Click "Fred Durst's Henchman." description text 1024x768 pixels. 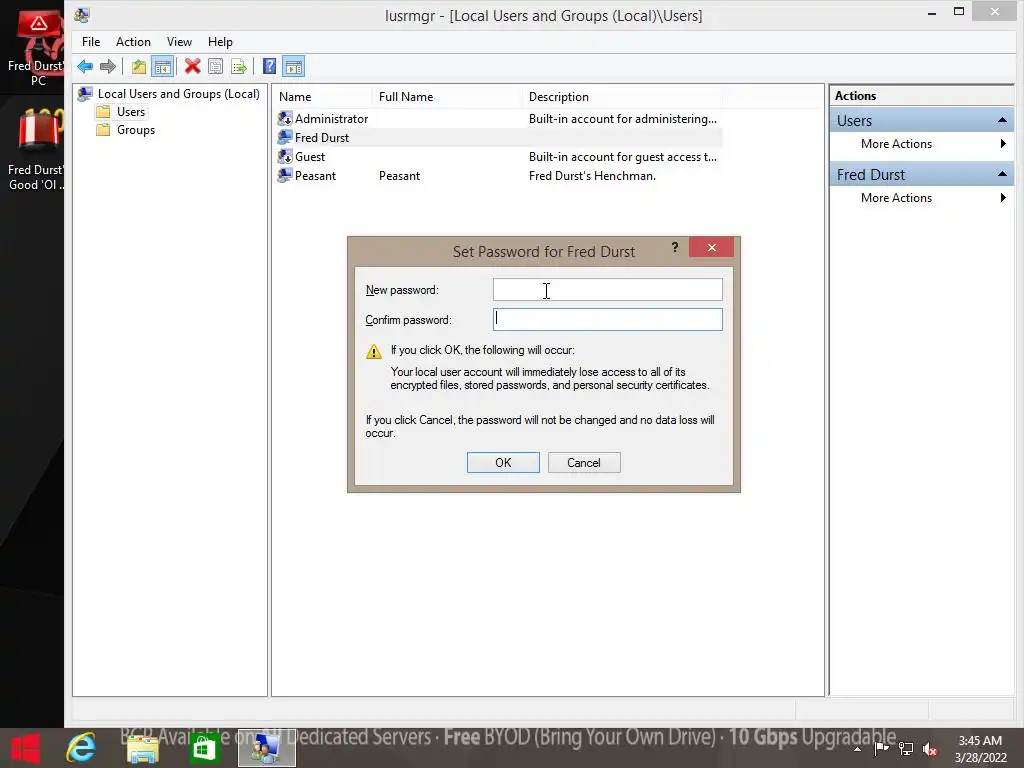coord(592,176)
